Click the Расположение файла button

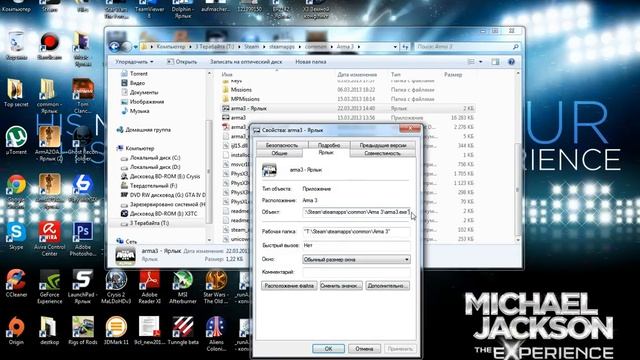click(x=289, y=286)
